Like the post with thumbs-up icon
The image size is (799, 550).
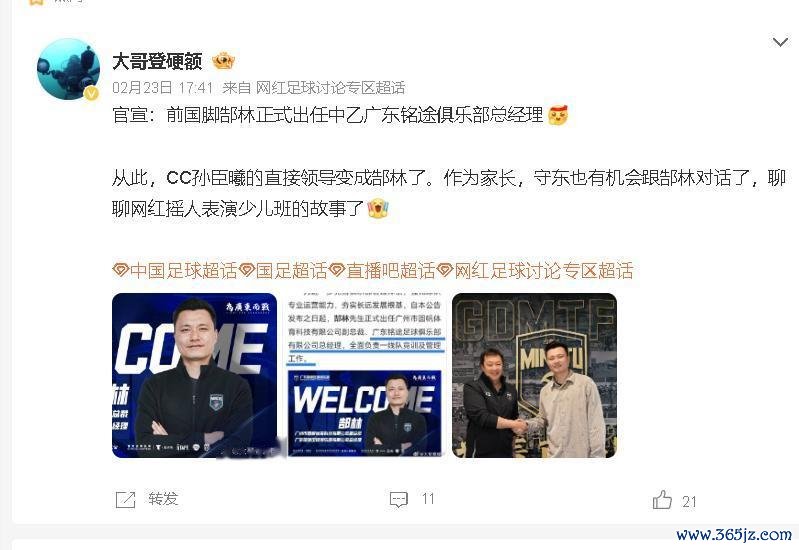pos(662,500)
